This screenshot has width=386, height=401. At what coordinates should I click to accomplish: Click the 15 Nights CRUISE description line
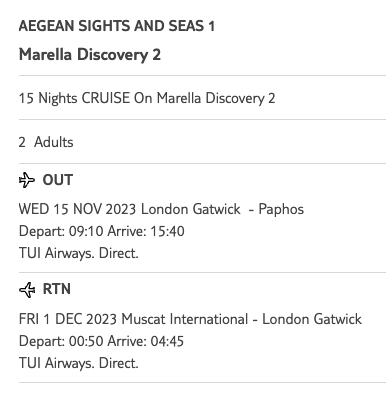(147, 98)
